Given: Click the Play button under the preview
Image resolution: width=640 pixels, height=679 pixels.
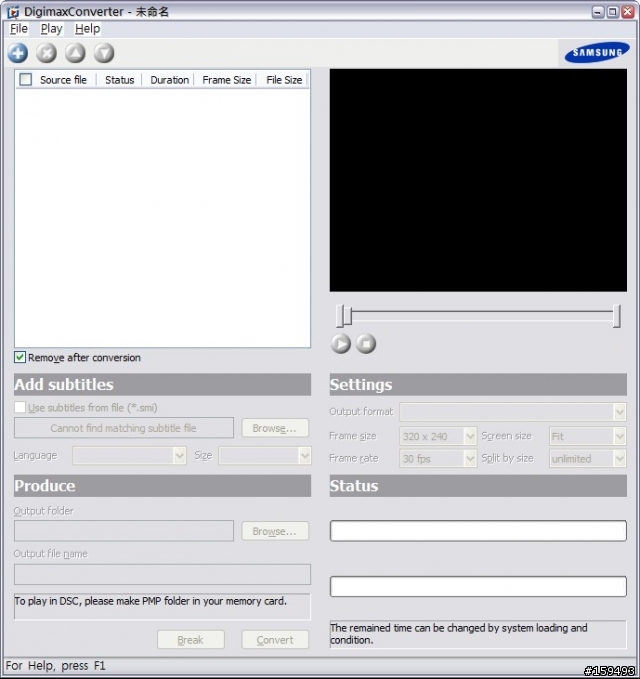Looking at the screenshot, I should coord(341,344).
